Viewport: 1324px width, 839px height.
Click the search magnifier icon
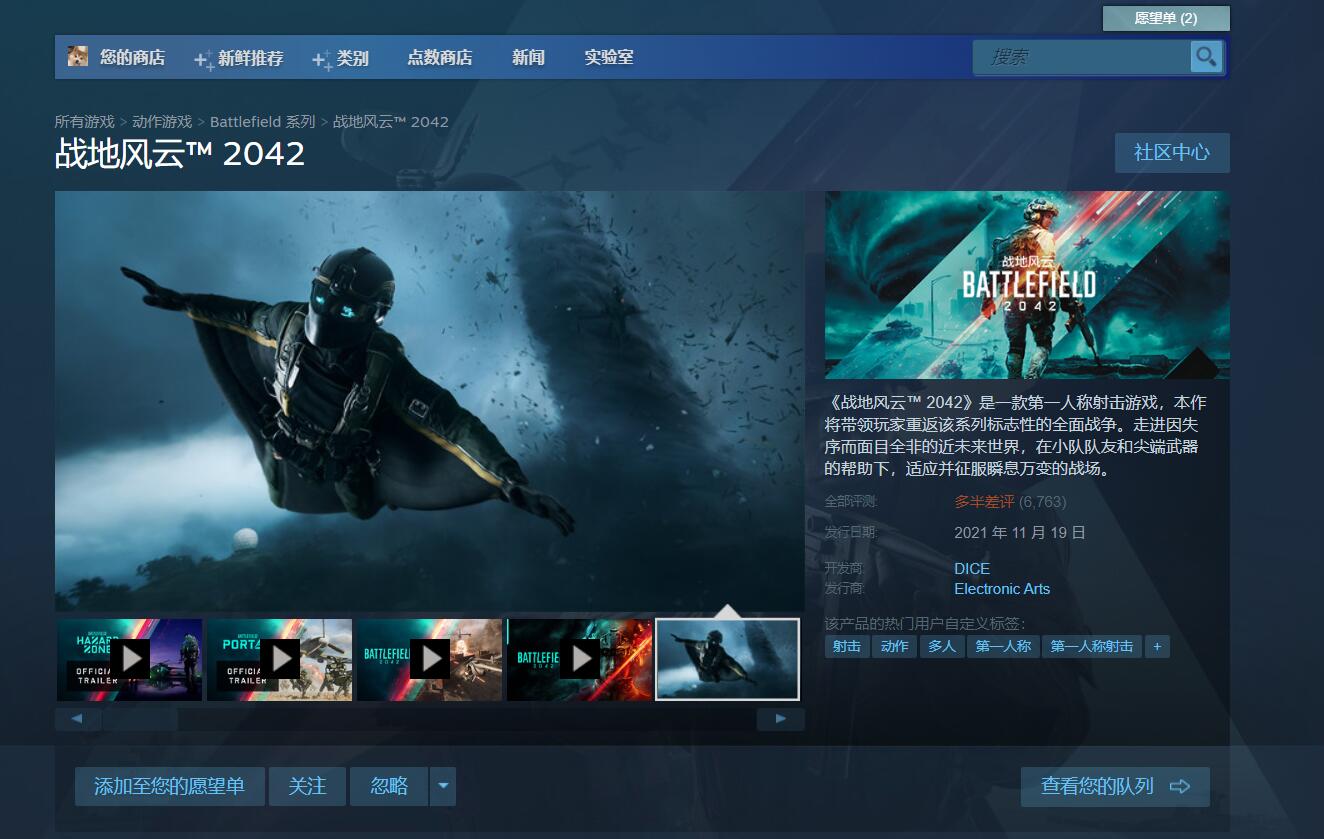[1206, 57]
